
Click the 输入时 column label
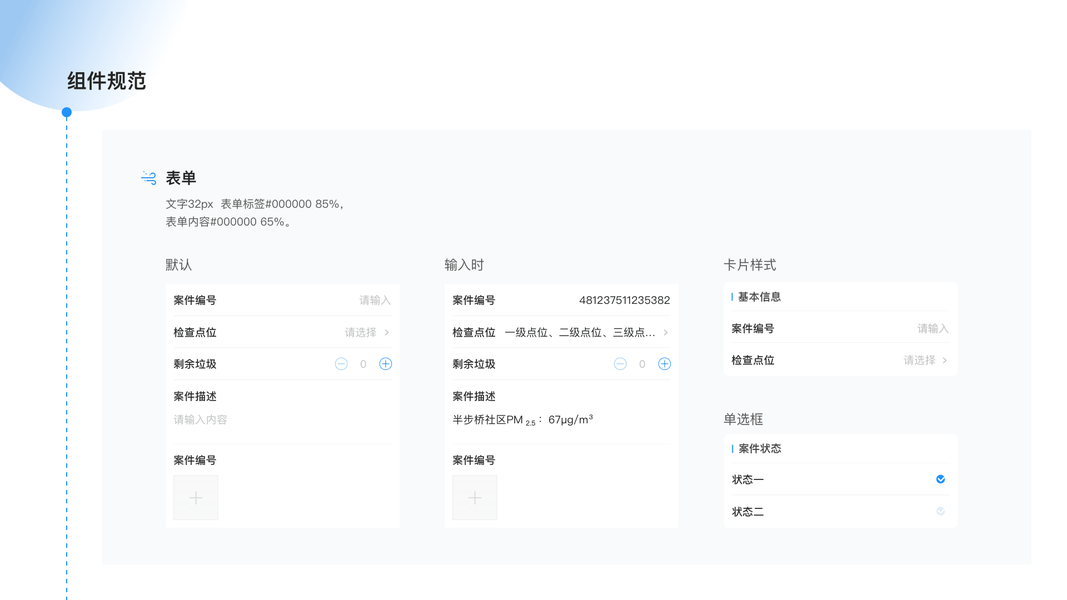(464, 265)
